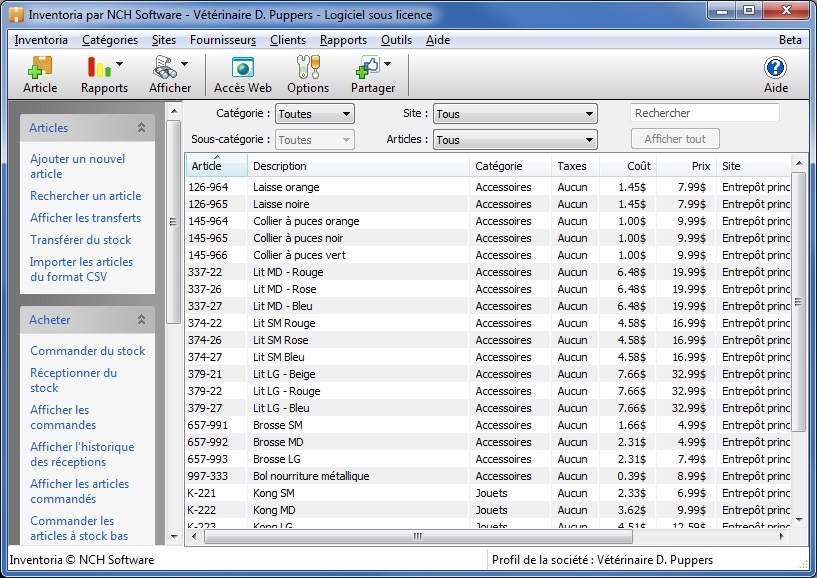The width and height of the screenshot is (817, 578).
Task: Click Ajouter un nouvel article link
Action: click(78, 166)
